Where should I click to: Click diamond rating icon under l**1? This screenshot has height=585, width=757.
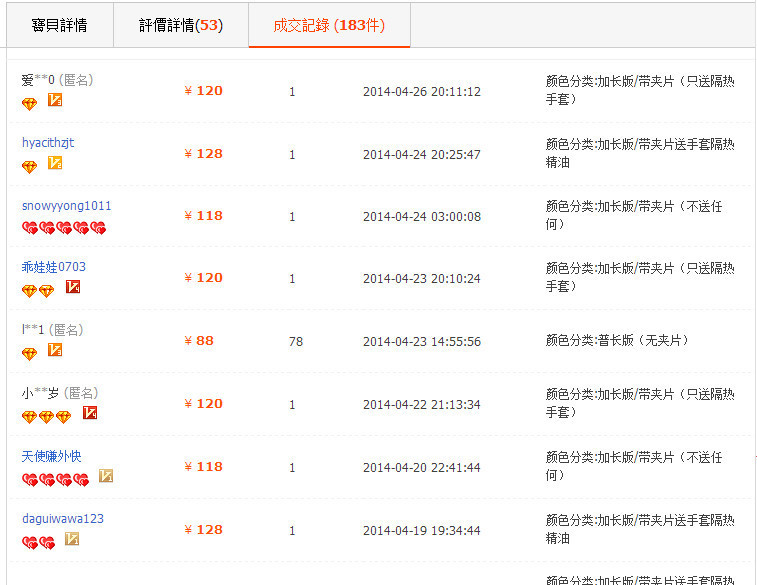tap(29, 354)
